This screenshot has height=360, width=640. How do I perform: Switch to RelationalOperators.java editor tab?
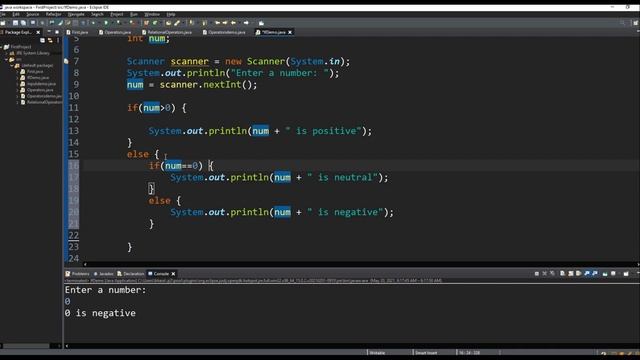[167, 32]
